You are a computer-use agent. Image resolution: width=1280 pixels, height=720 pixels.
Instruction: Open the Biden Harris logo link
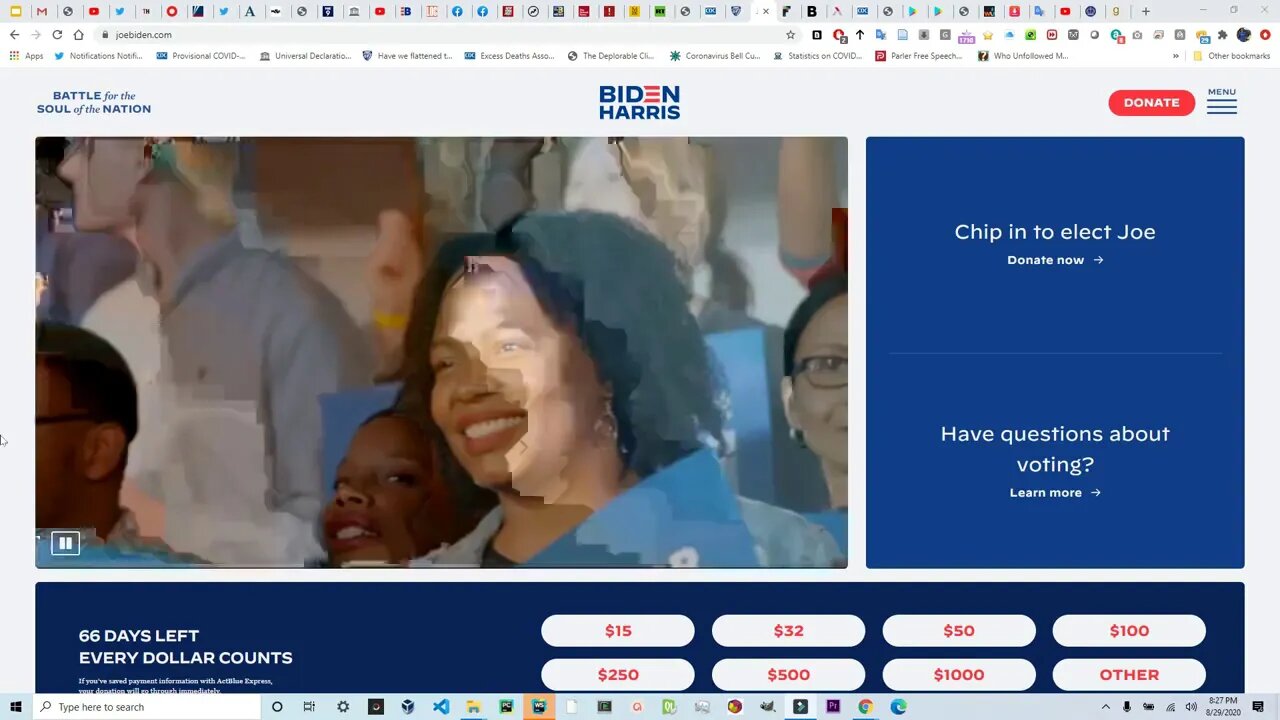click(640, 102)
